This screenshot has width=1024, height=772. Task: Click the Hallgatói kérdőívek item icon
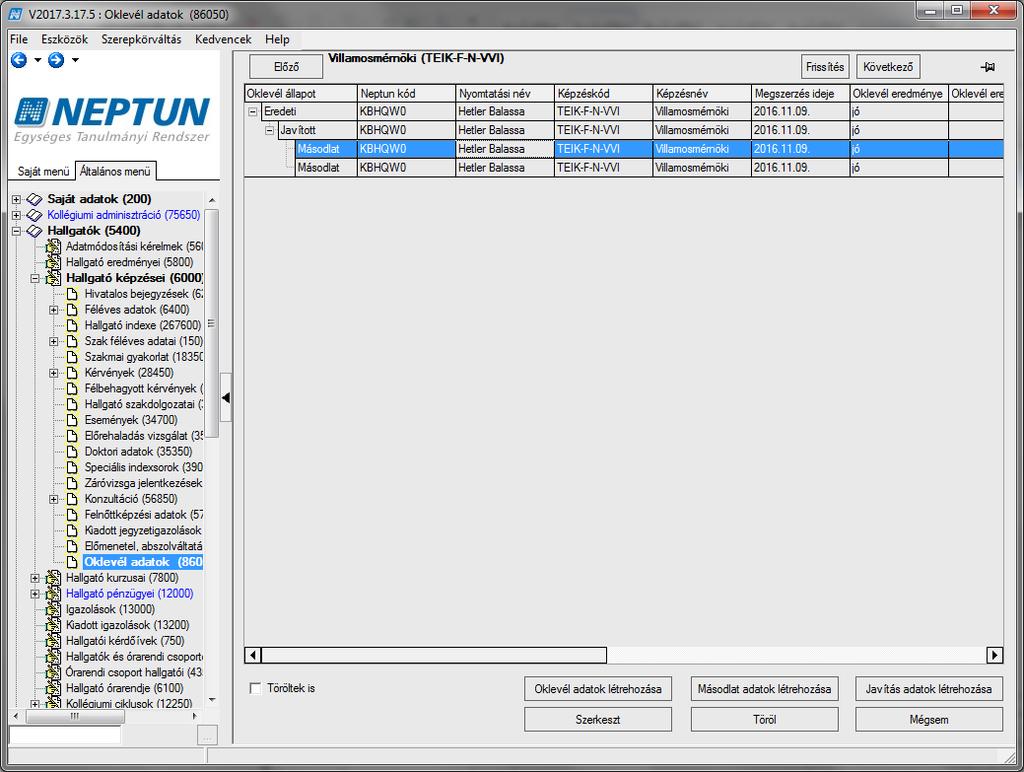click(53, 641)
